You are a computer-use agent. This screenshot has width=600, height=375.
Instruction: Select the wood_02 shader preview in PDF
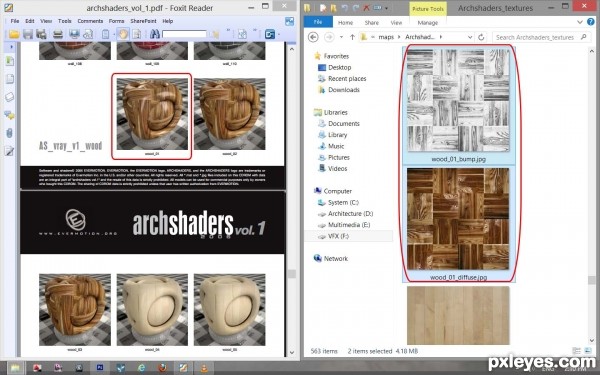click(x=230, y=114)
